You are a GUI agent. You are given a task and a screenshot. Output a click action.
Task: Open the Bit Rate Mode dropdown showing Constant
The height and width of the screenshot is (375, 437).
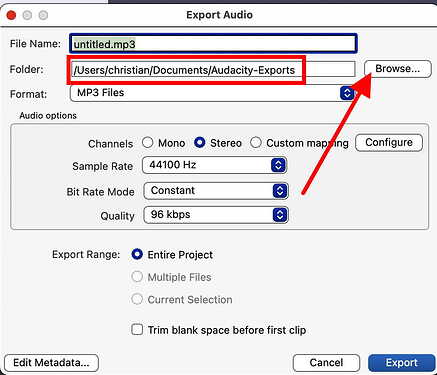216,191
